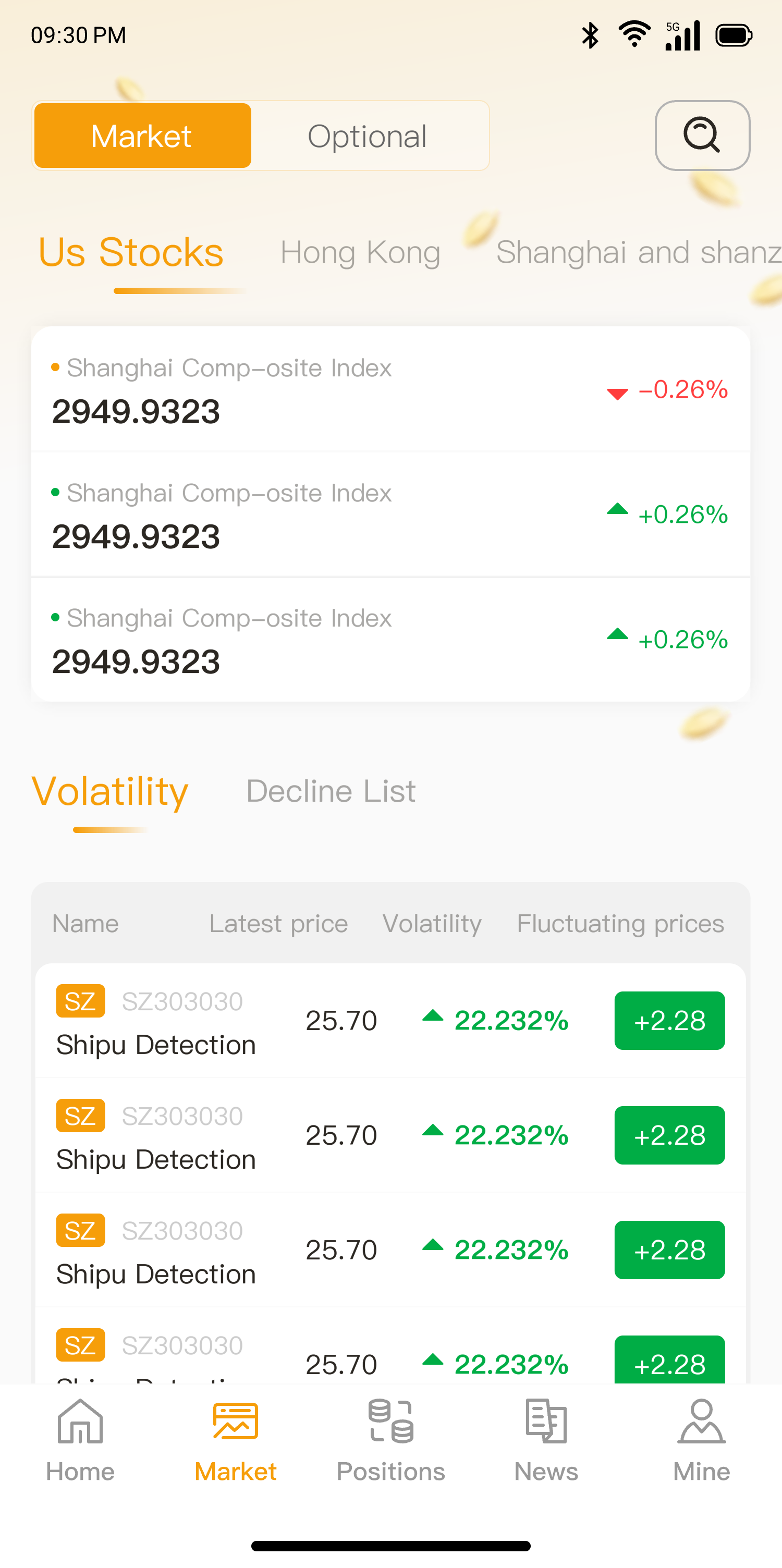Viewport: 782px width, 1568px height.
Task: Tap the Market nav icon
Action: click(236, 1422)
